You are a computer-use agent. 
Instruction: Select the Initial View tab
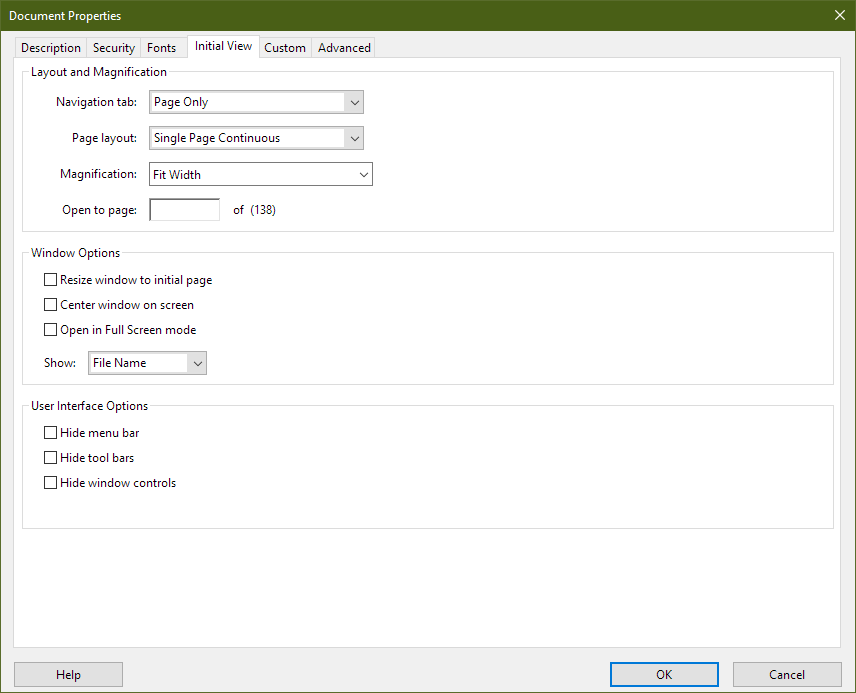click(x=223, y=47)
